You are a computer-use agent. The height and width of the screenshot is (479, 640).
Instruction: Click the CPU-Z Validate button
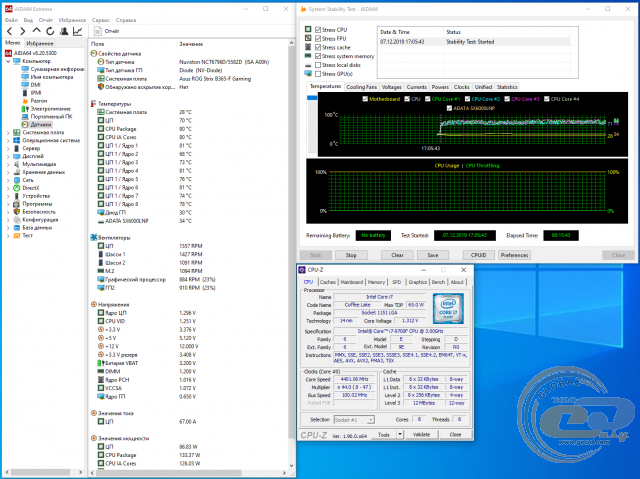click(x=421, y=435)
